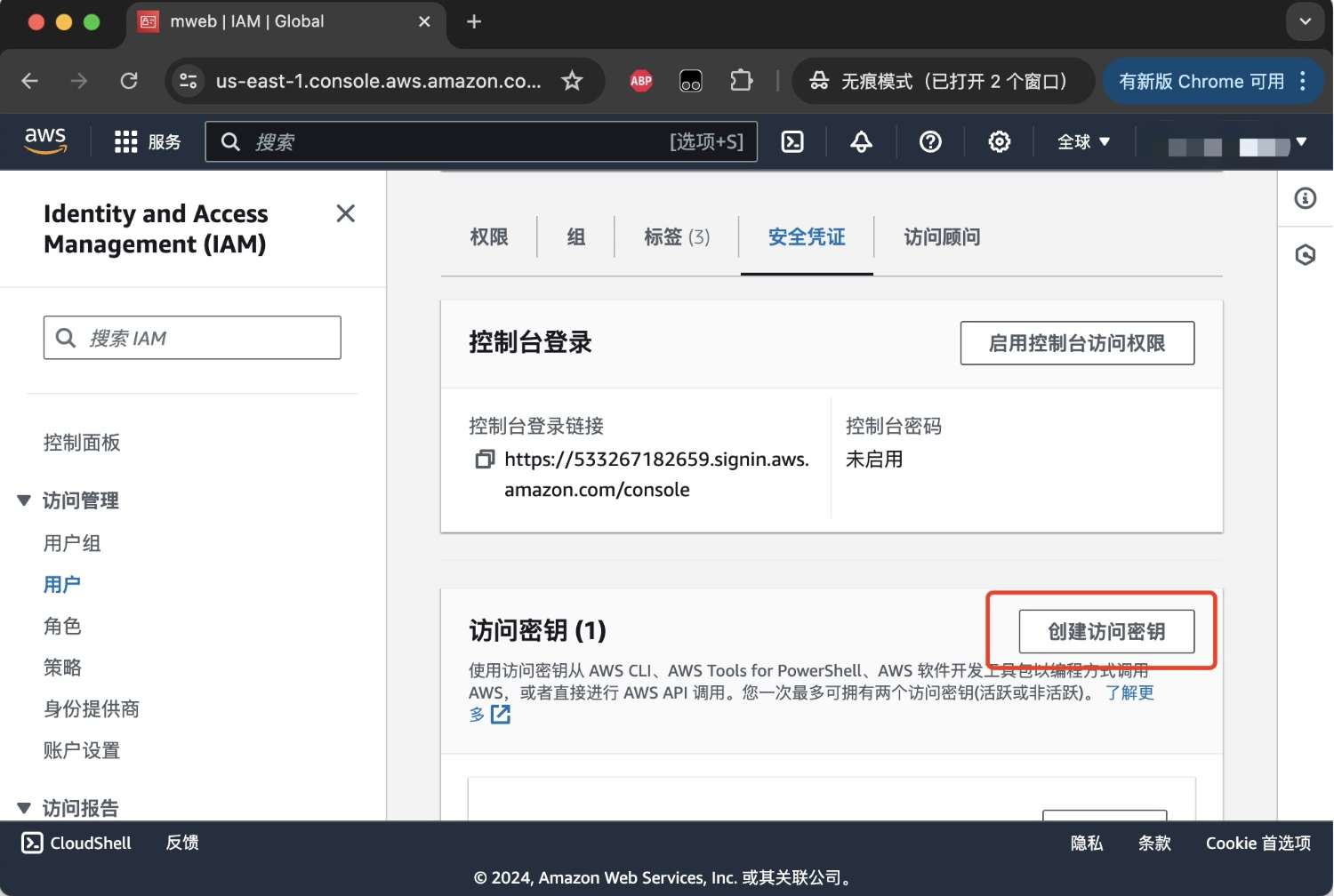This screenshot has height=896, width=1334.
Task: Open the 无痕模式 incognito indicator
Action: click(942, 81)
